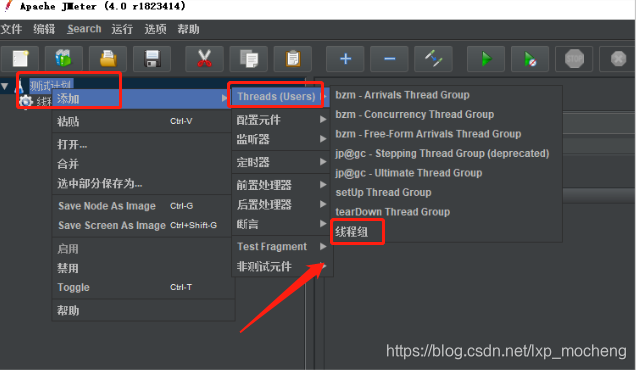The height and width of the screenshot is (370, 636).
Task: Click the Shutdown icon with X
Action: tap(618, 59)
